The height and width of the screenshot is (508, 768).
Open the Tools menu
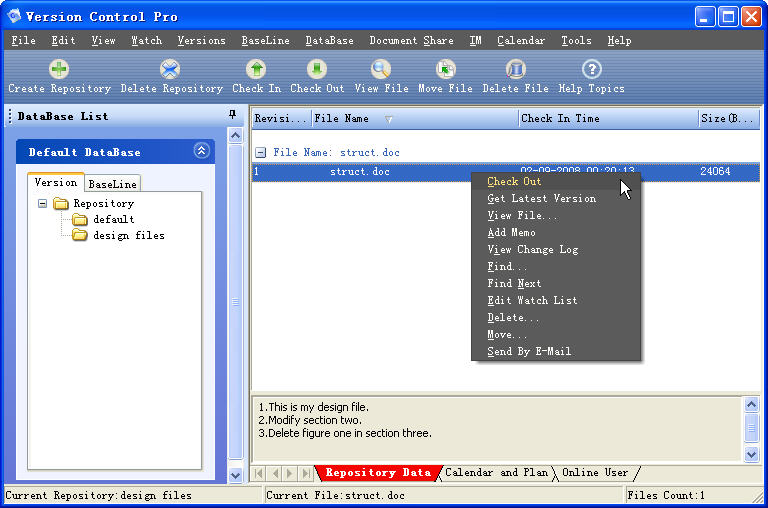(576, 40)
